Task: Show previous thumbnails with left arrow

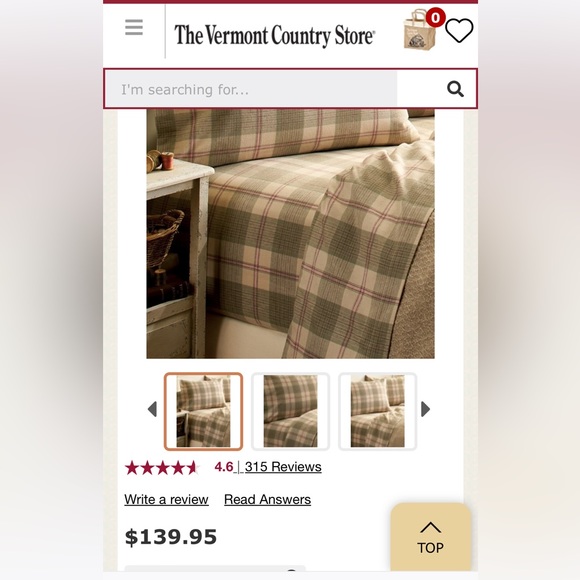Action: (152, 409)
